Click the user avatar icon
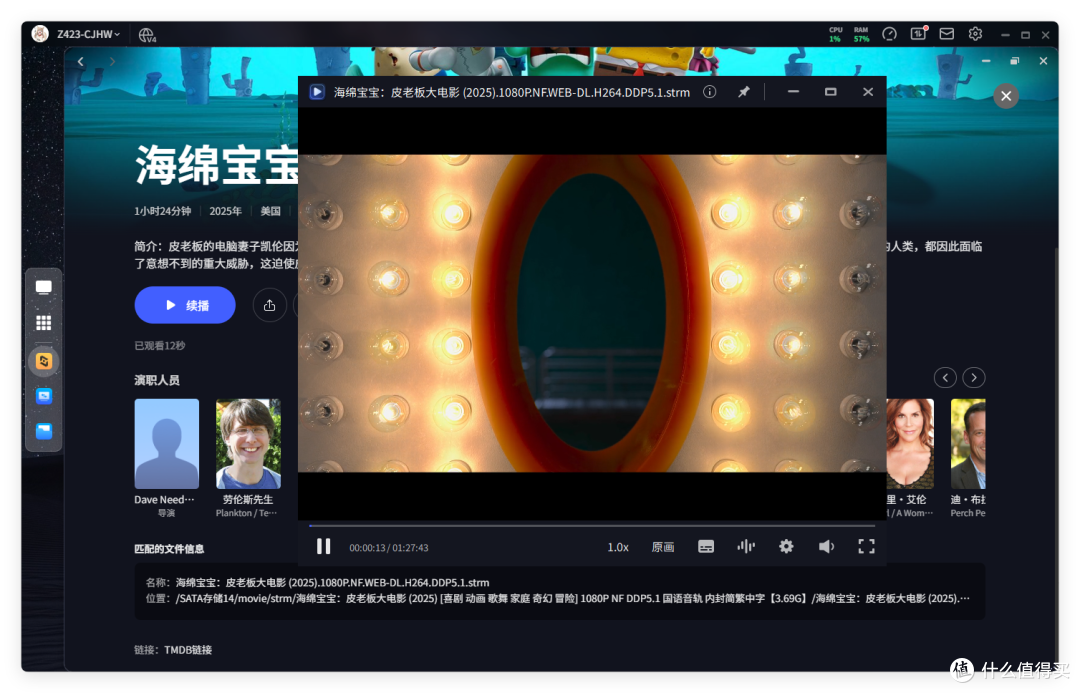The height and width of the screenshot is (693, 1080). click(40, 34)
